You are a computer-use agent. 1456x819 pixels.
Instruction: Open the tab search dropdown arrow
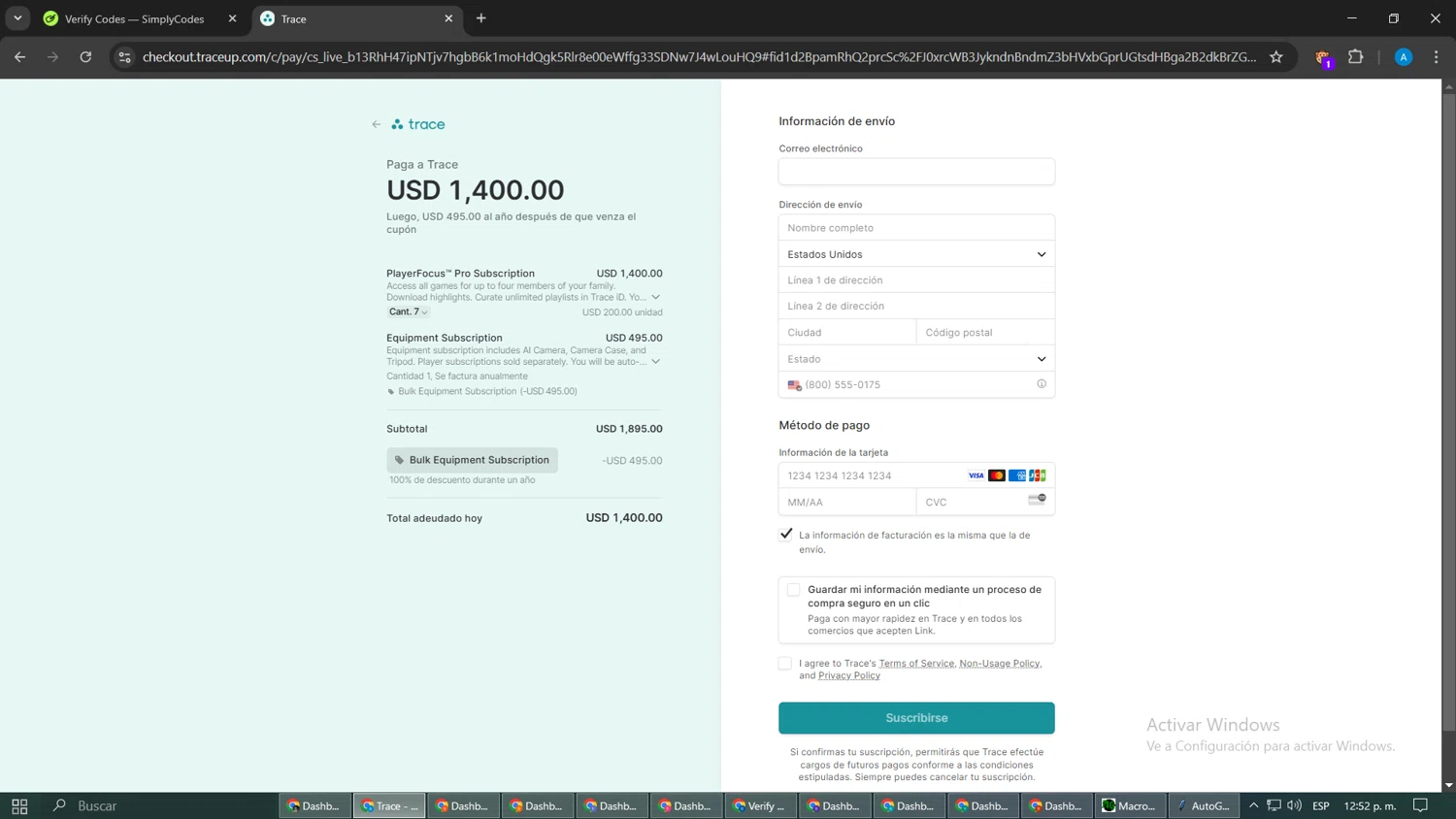(17, 18)
